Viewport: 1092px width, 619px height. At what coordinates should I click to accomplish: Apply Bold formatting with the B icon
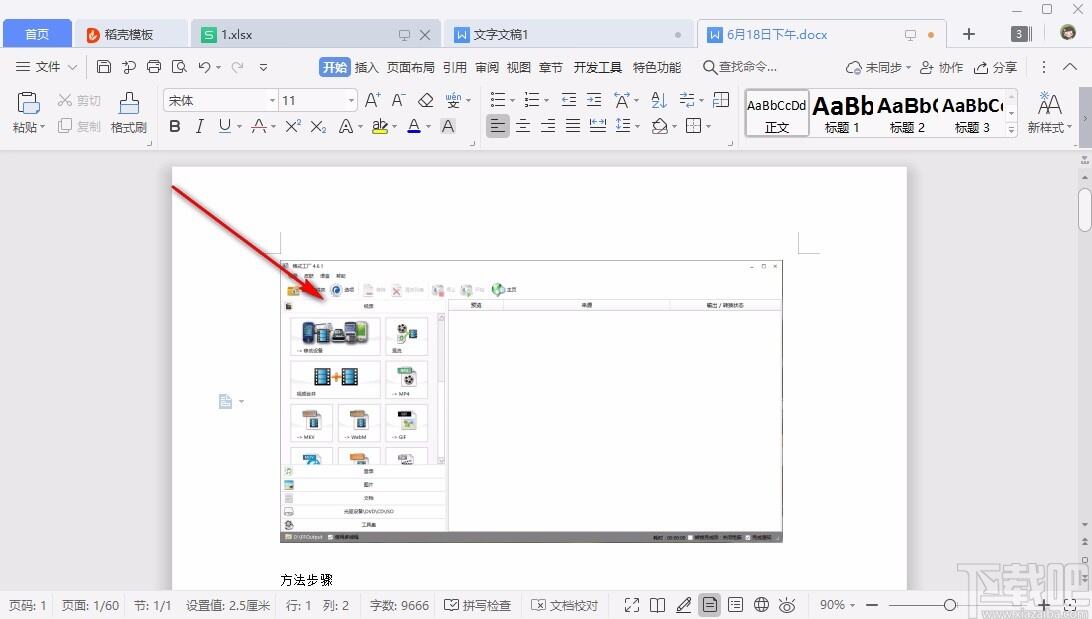point(175,126)
